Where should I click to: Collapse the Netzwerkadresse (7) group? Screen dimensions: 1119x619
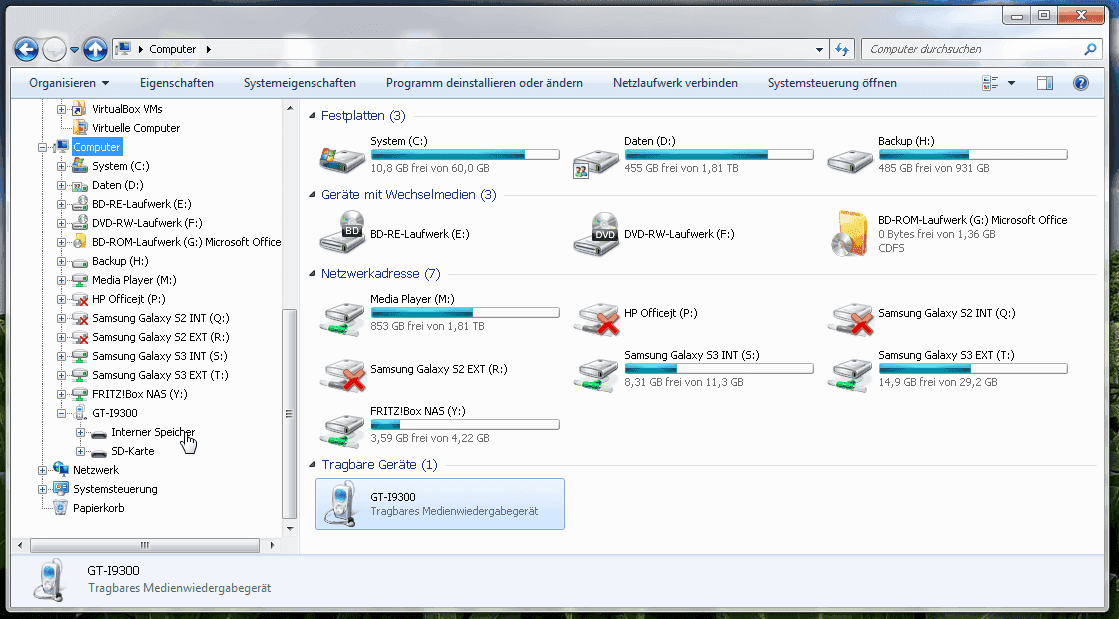click(x=313, y=273)
